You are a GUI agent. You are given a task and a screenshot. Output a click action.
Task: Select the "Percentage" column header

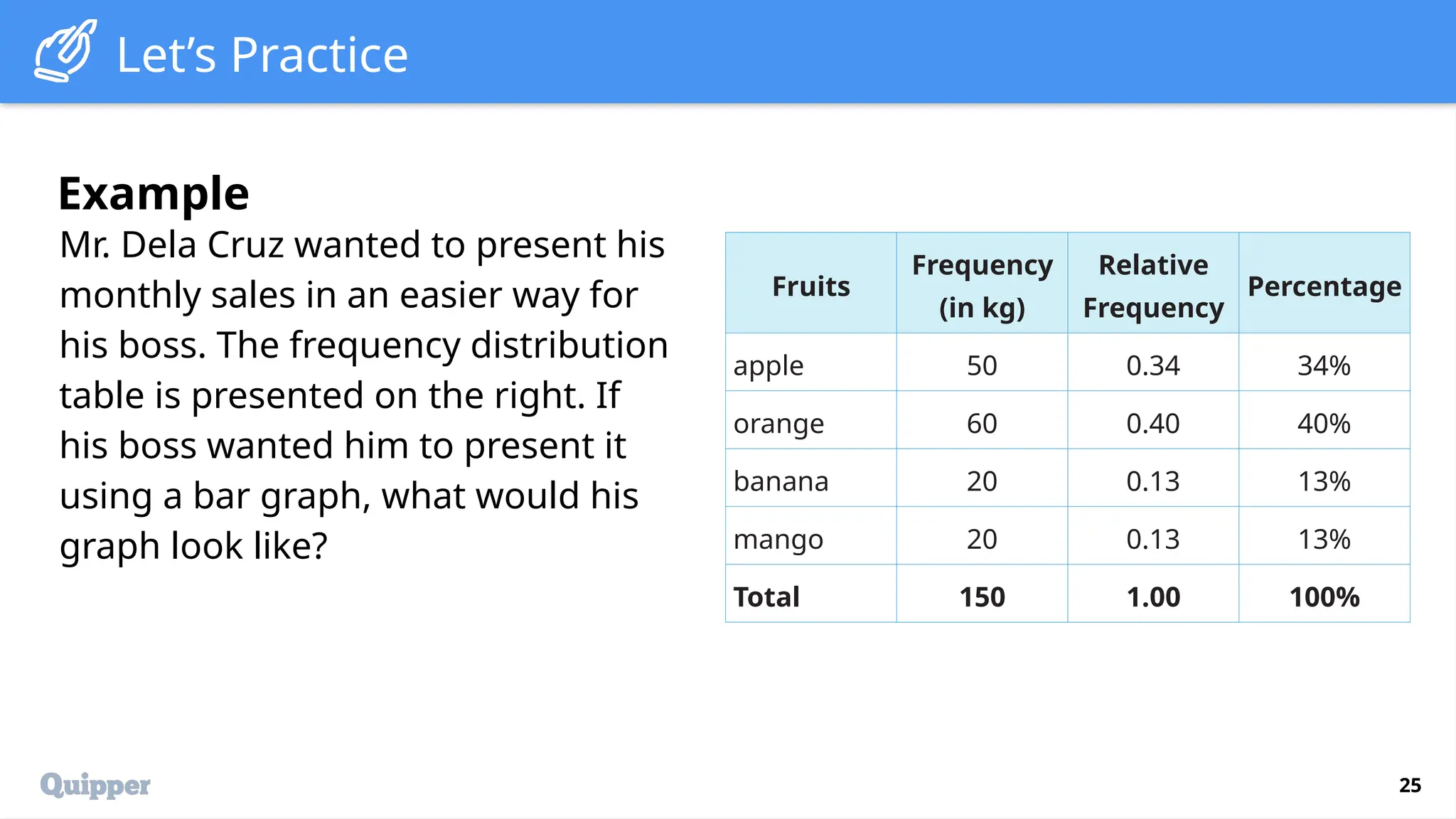tap(1324, 286)
